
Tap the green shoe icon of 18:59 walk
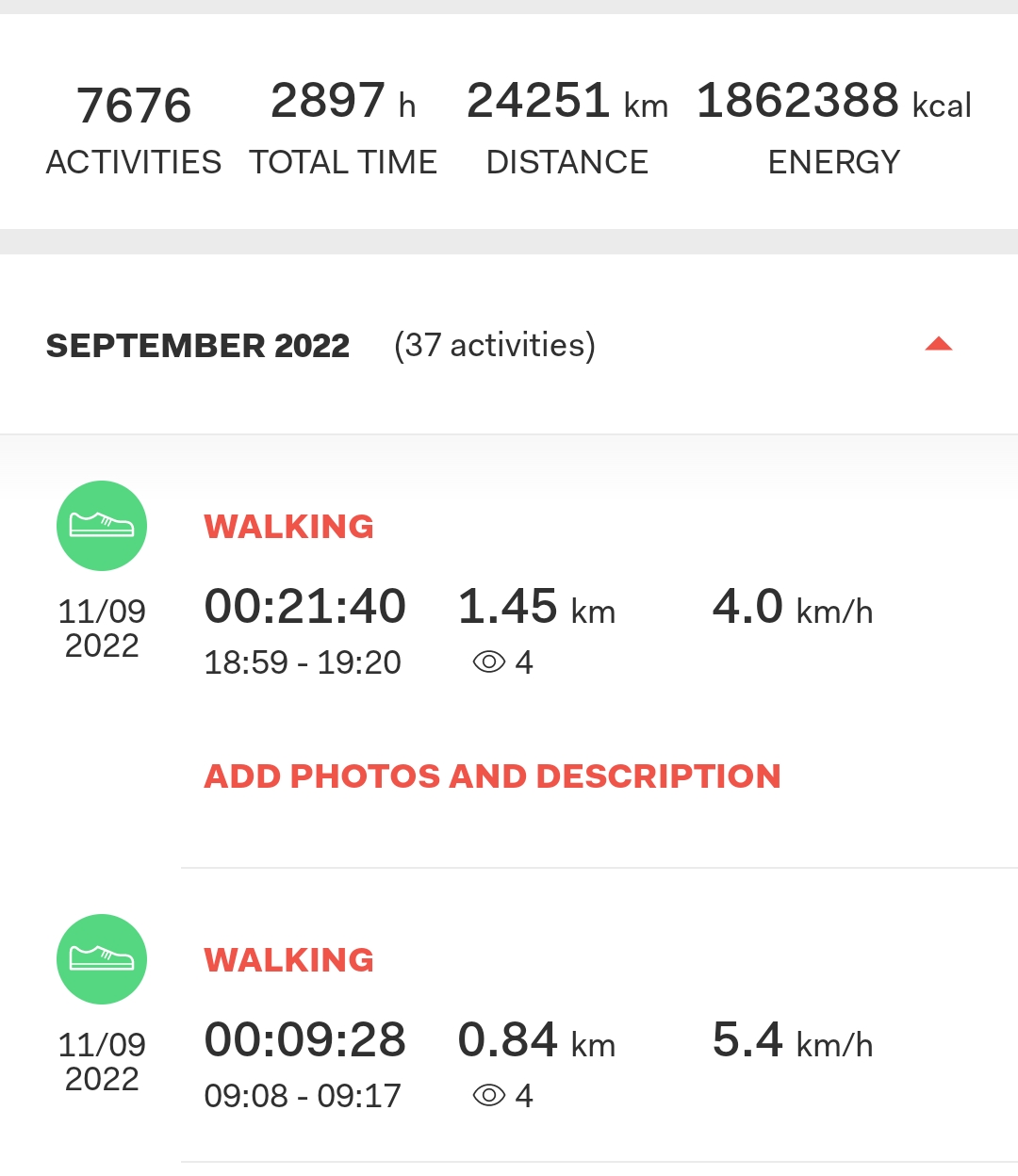coord(102,526)
